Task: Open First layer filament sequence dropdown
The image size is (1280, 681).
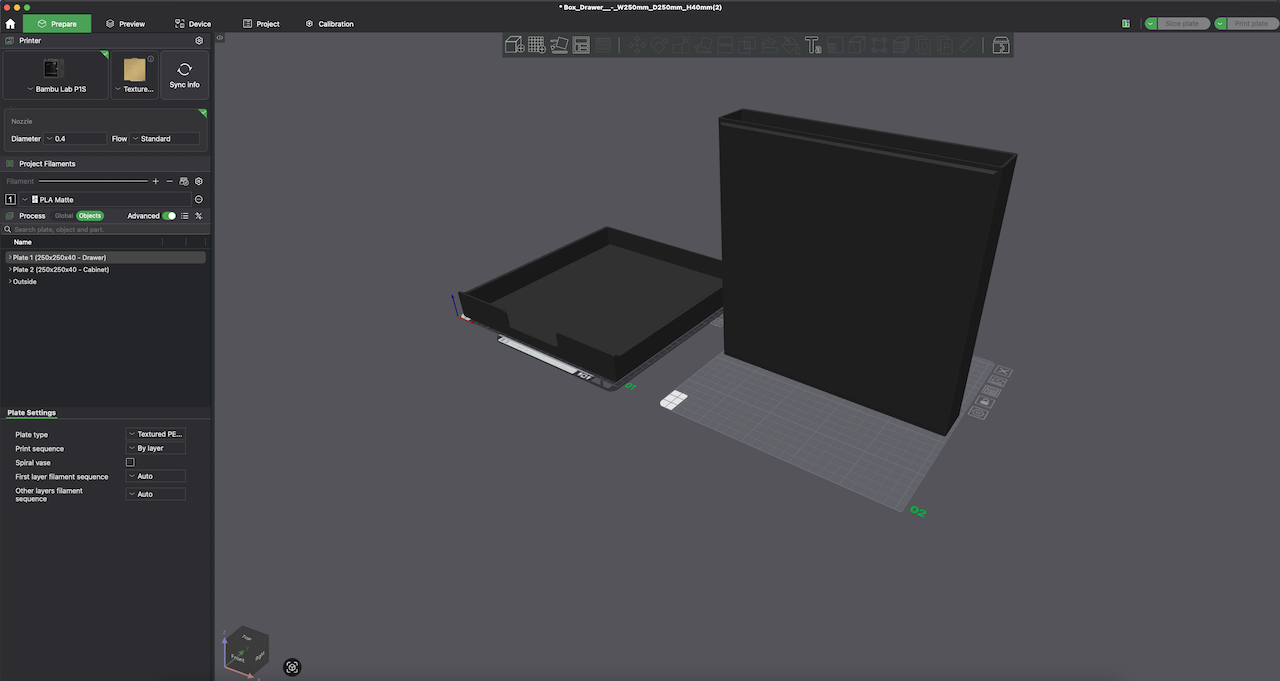Action: tap(156, 477)
